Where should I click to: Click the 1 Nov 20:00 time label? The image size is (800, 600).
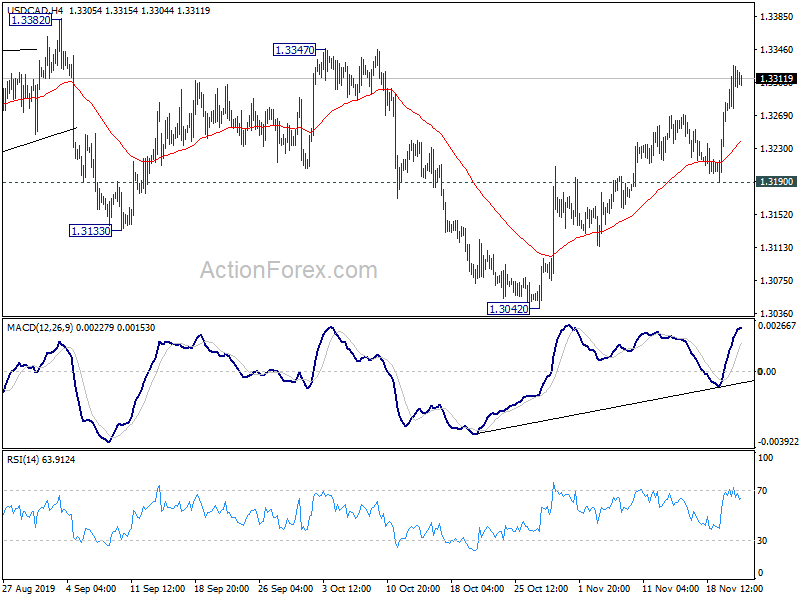coord(604,588)
